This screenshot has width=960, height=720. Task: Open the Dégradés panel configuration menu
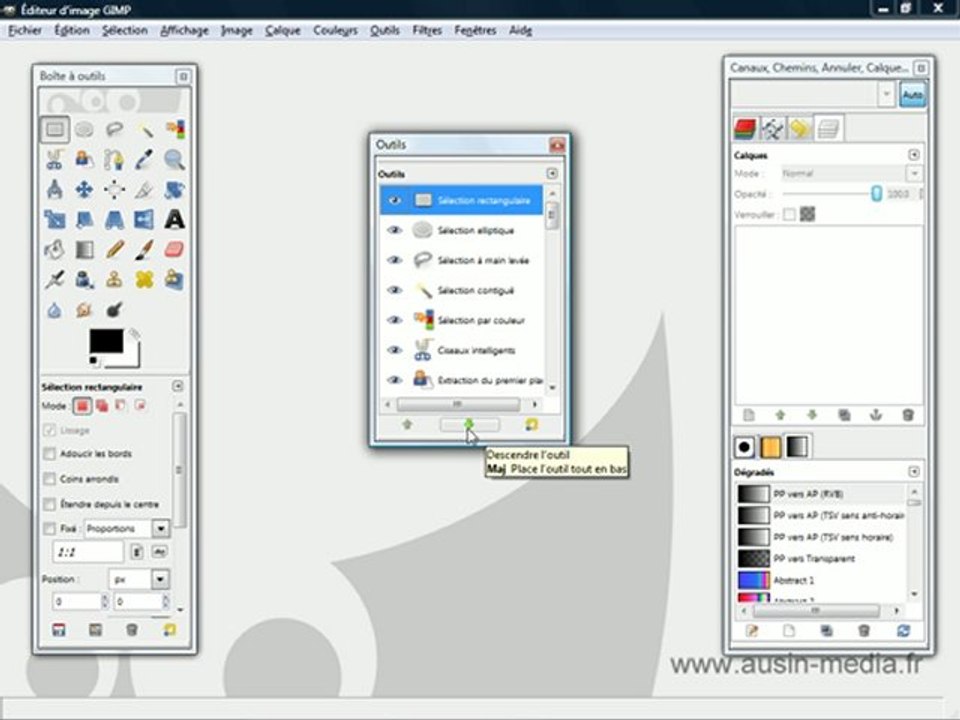pyautogui.click(x=913, y=471)
